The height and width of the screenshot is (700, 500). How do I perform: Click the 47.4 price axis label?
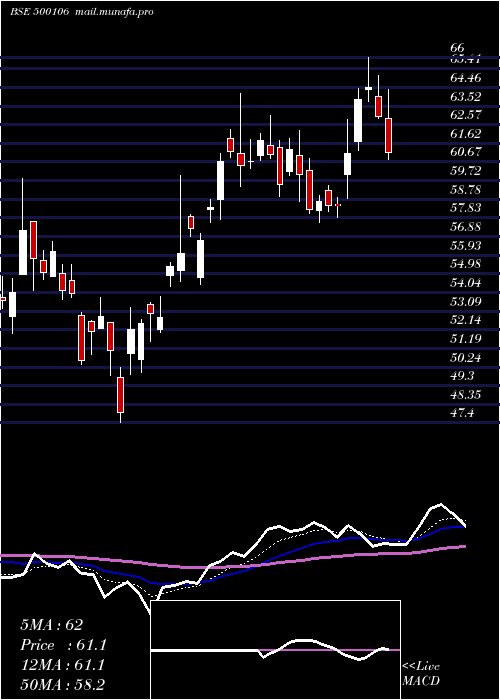tap(462, 413)
